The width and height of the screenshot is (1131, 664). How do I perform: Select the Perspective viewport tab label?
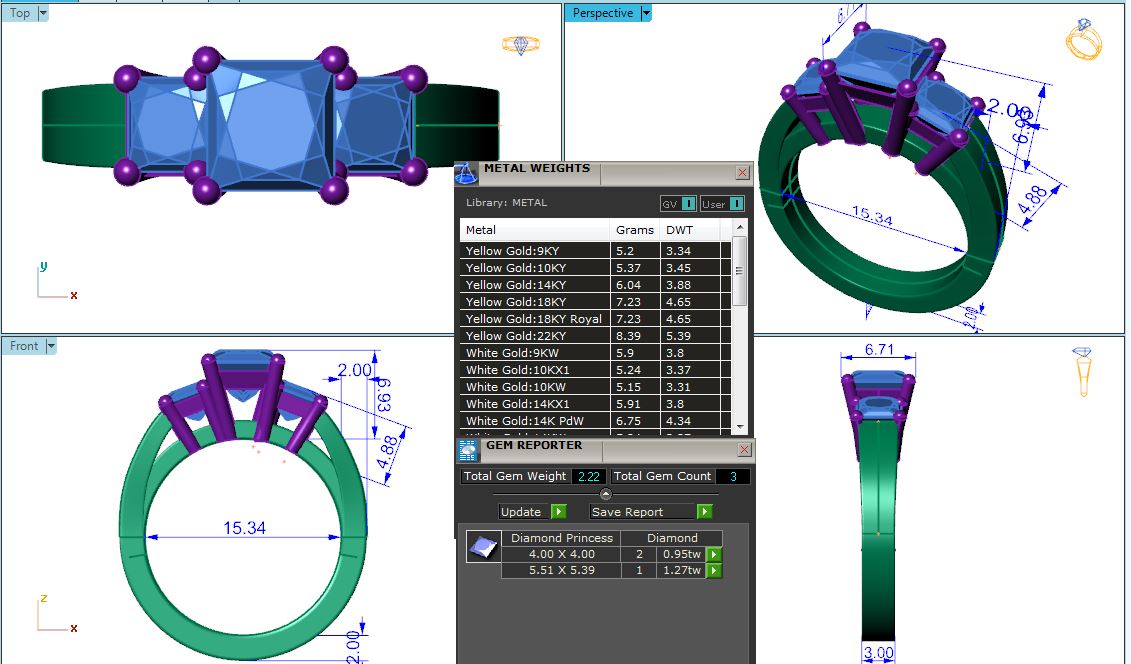click(602, 14)
